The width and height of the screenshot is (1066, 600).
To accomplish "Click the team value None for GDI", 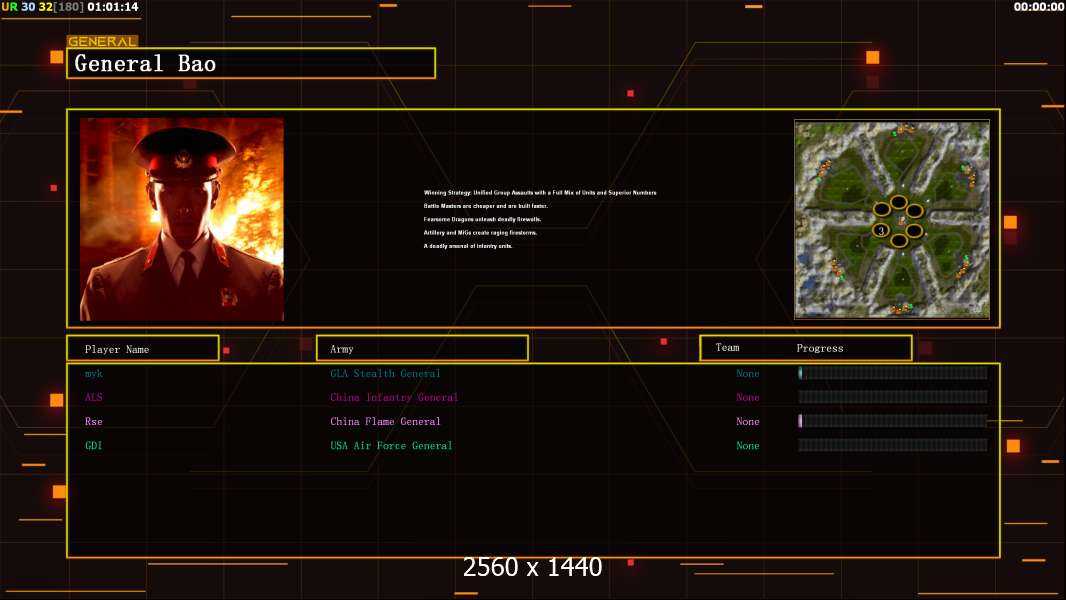I will tap(748, 446).
